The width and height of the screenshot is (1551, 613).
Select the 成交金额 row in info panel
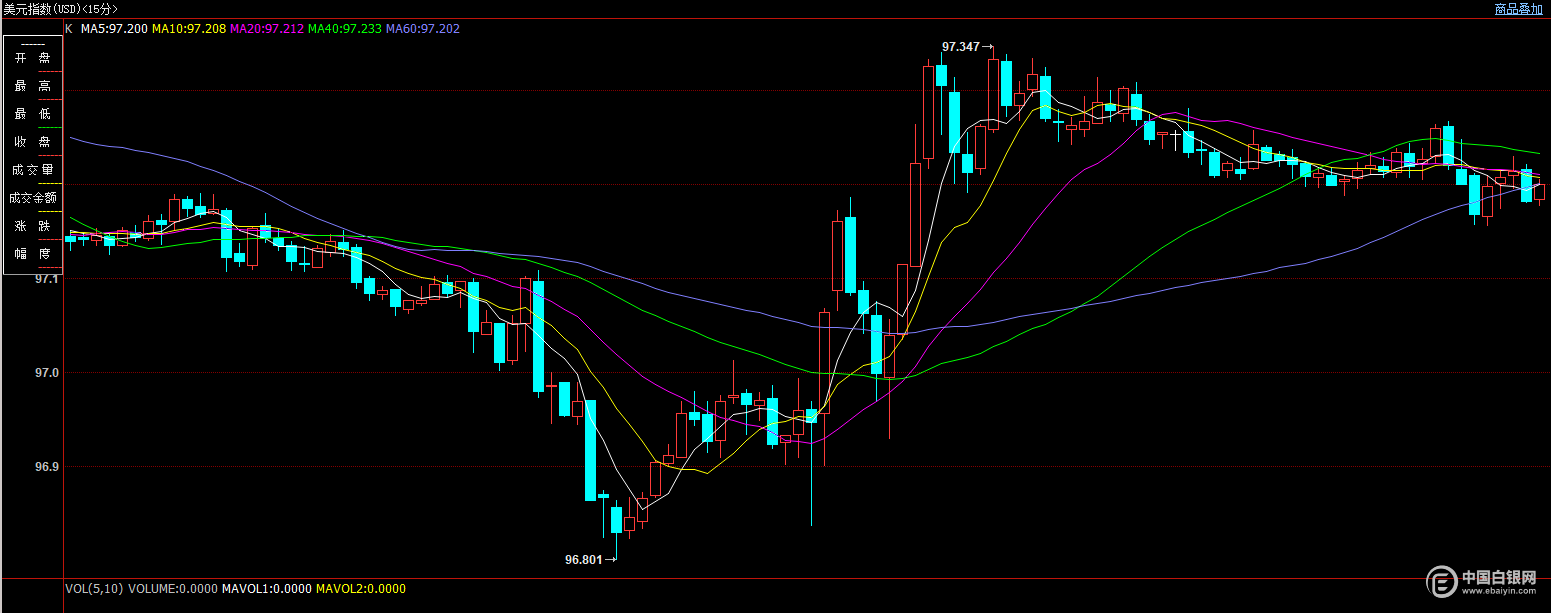(33, 198)
